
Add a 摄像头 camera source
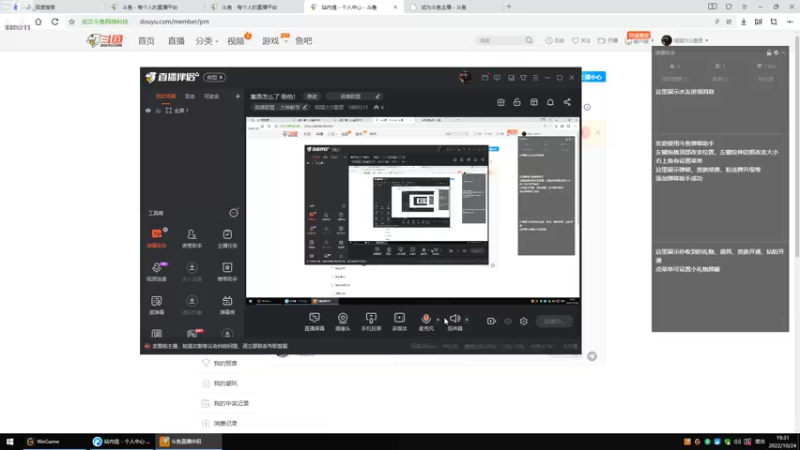(x=343, y=322)
